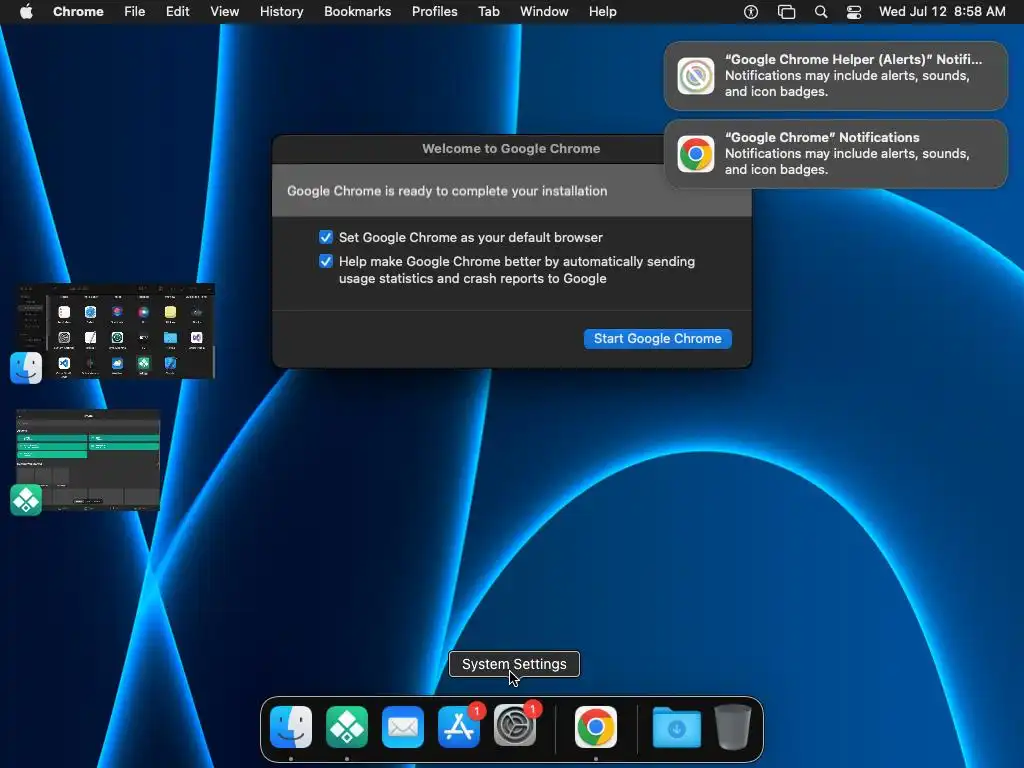
Task: Open Spotlight search in menu bar
Action: point(821,12)
